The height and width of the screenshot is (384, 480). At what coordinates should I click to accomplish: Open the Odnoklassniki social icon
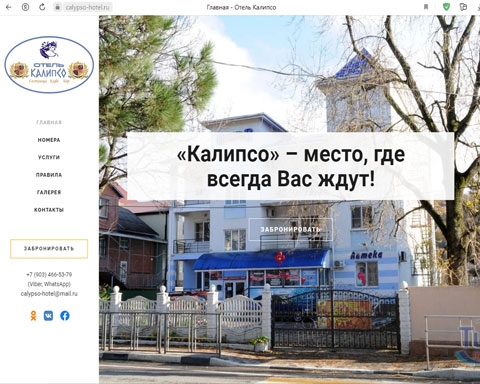(x=33, y=316)
